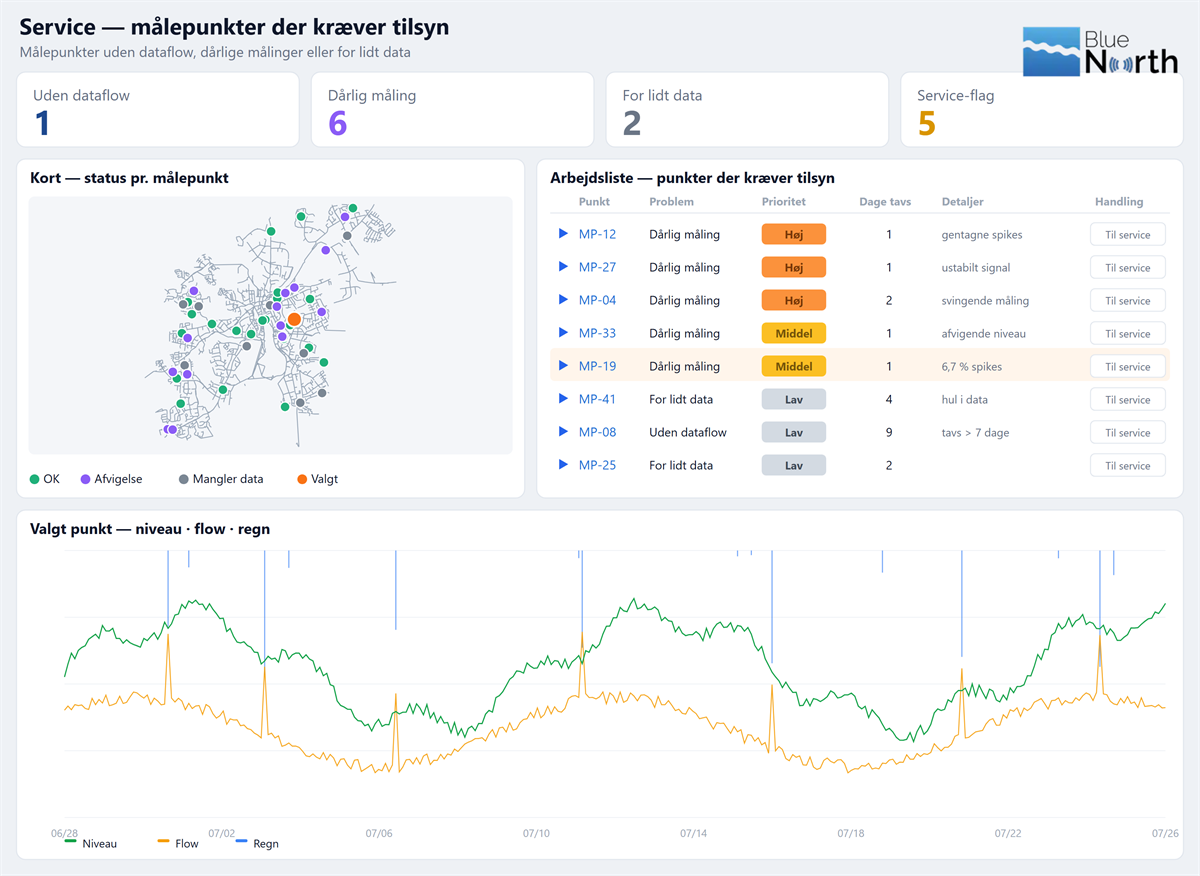Screen dimensions: 1200x876
Task: Open the MP-12 link
Action: 597,235
